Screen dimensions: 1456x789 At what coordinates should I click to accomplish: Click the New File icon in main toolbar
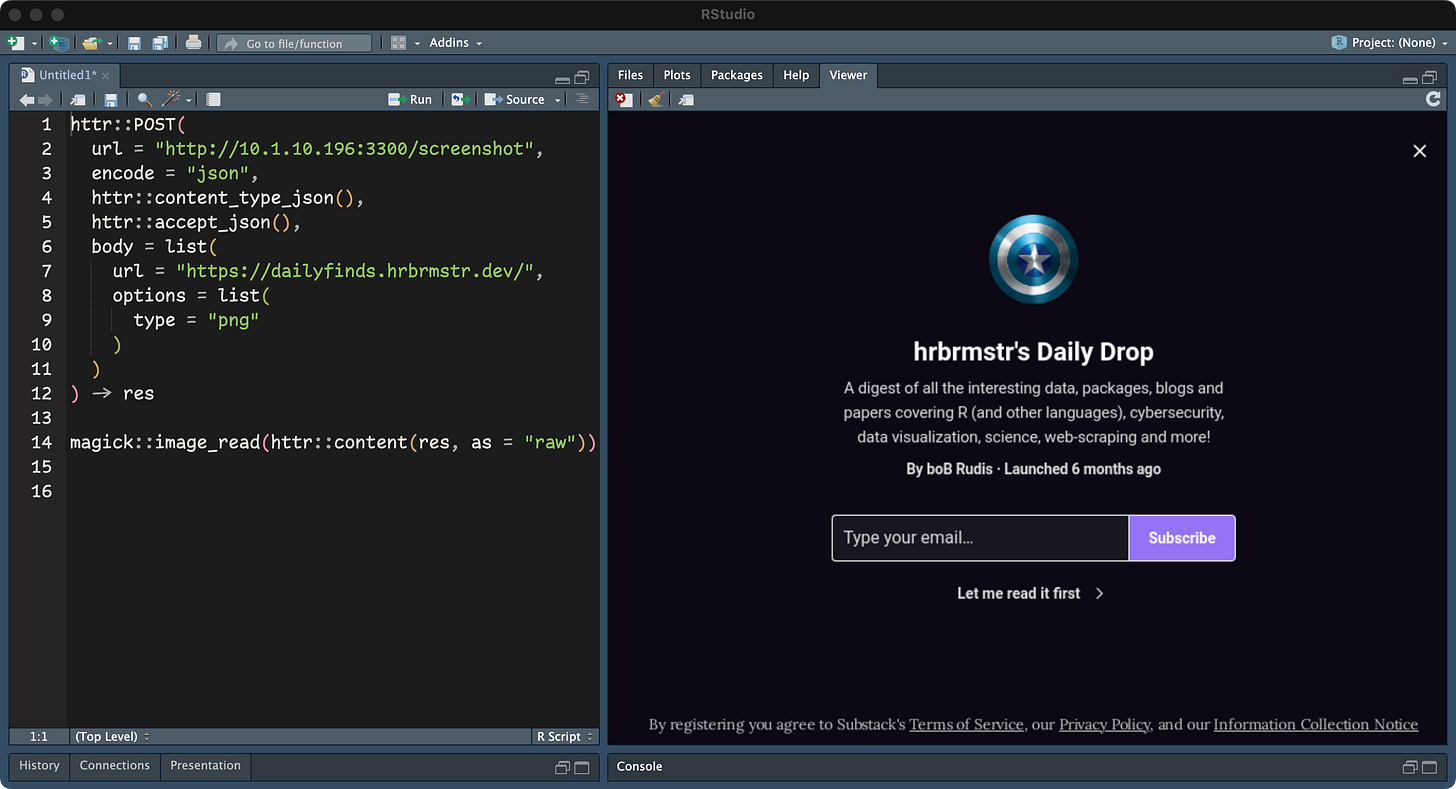(x=15, y=43)
